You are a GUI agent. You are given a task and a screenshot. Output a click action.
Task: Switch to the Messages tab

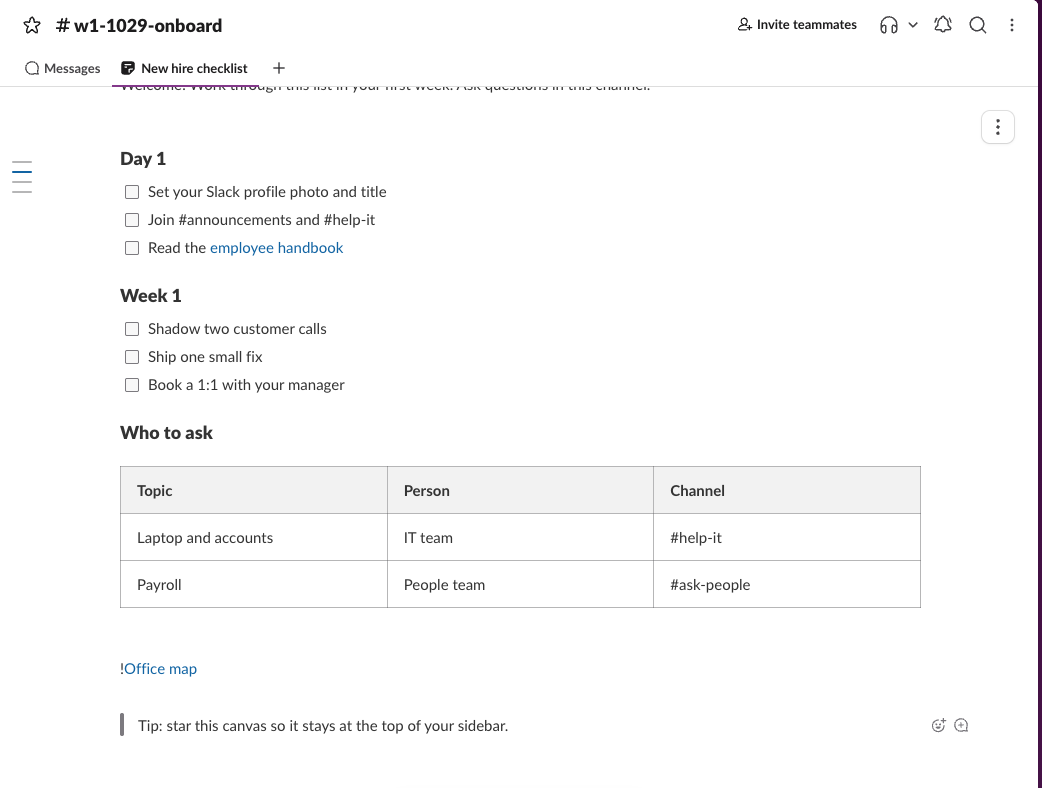pos(62,68)
